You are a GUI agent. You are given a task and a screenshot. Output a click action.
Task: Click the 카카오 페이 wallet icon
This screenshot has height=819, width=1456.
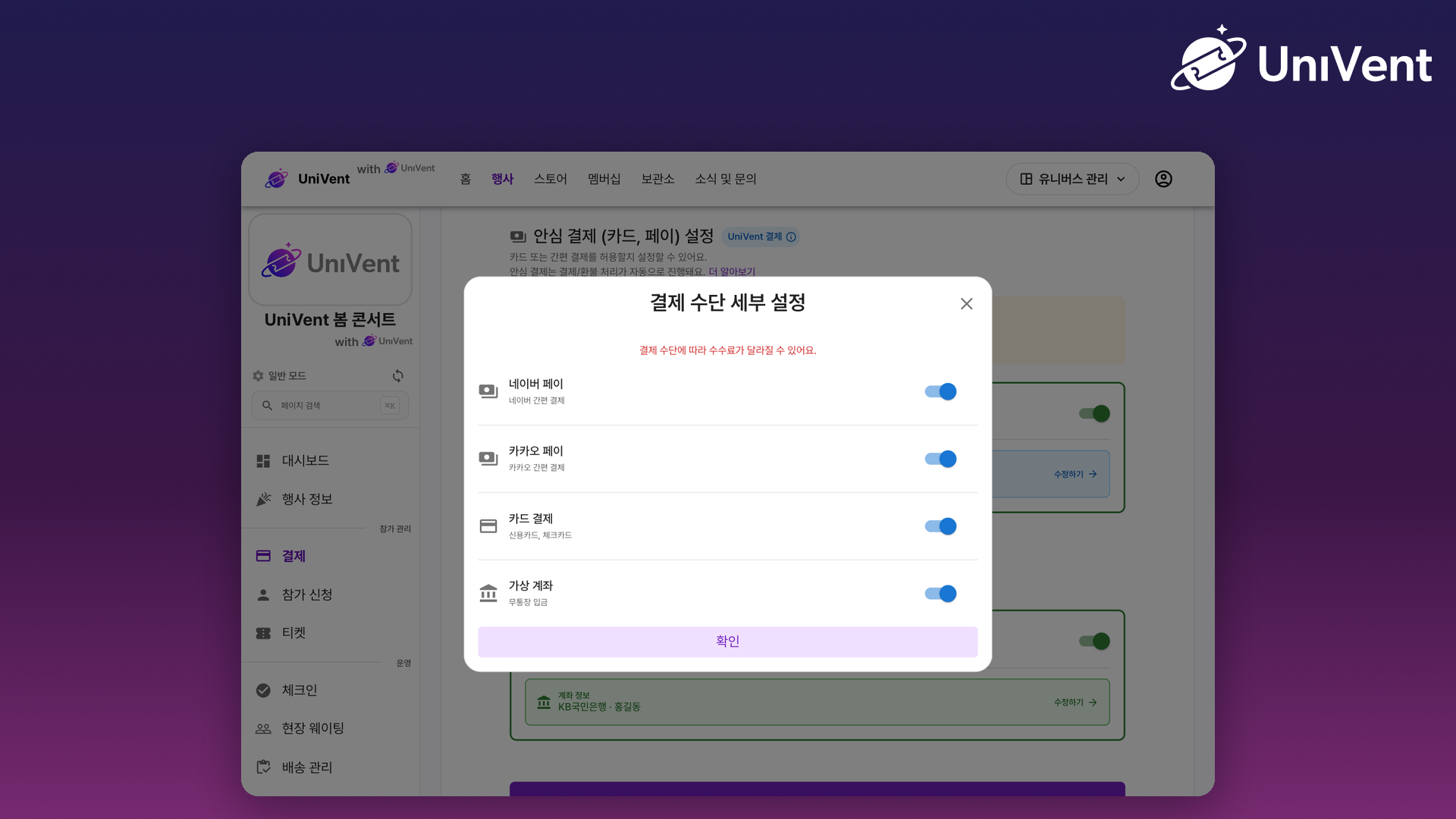(x=488, y=459)
